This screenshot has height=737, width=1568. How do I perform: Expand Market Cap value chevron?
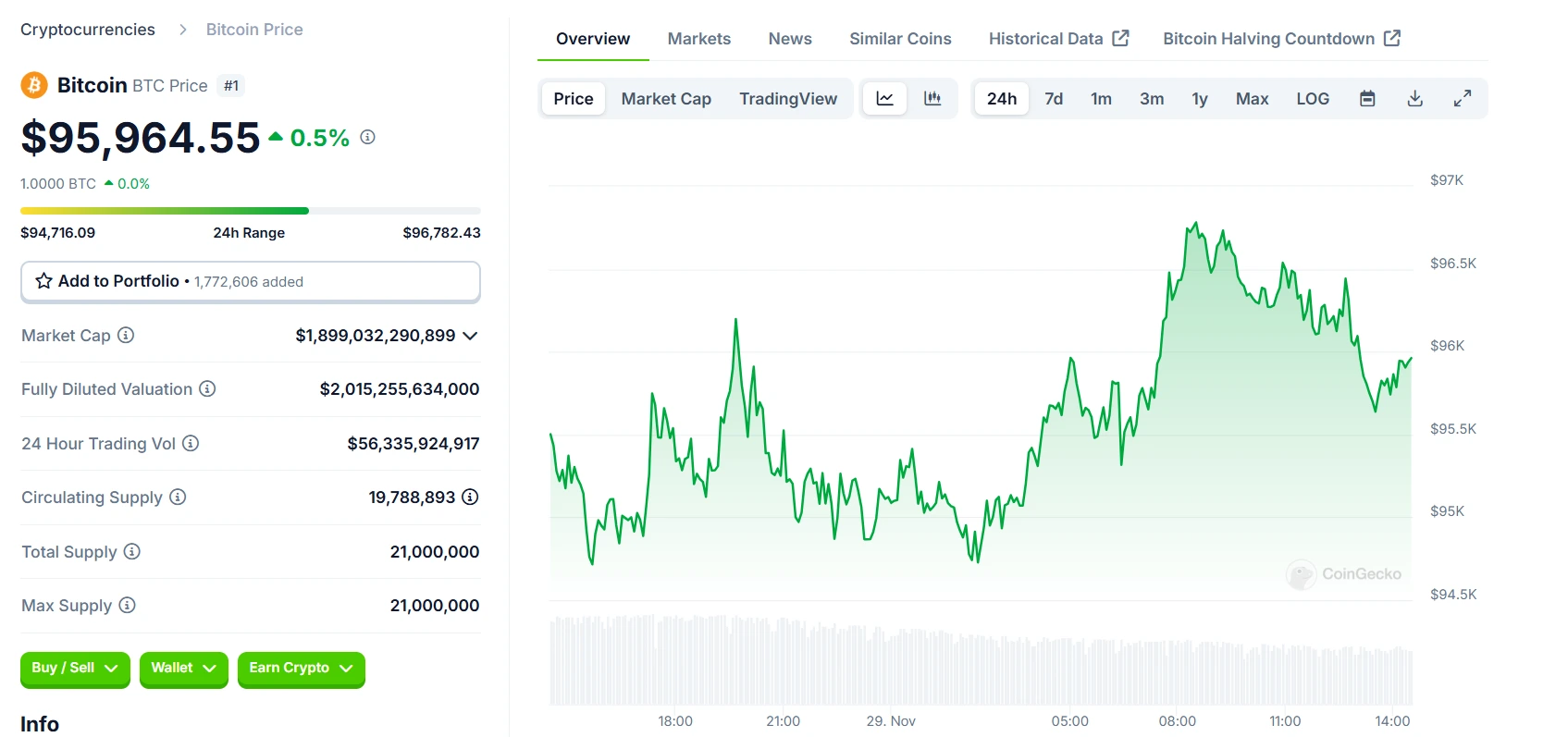(470, 335)
